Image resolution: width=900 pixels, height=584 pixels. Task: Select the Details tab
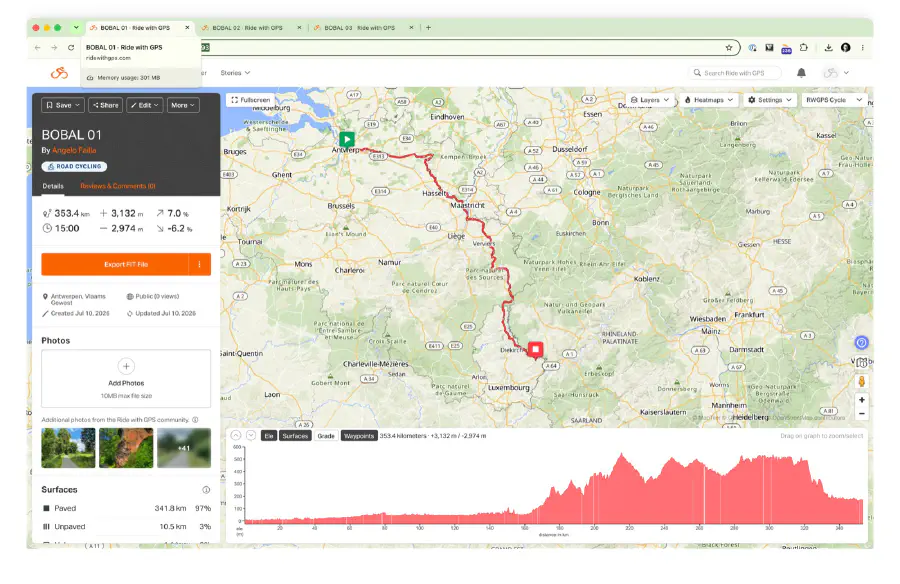click(53, 186)
